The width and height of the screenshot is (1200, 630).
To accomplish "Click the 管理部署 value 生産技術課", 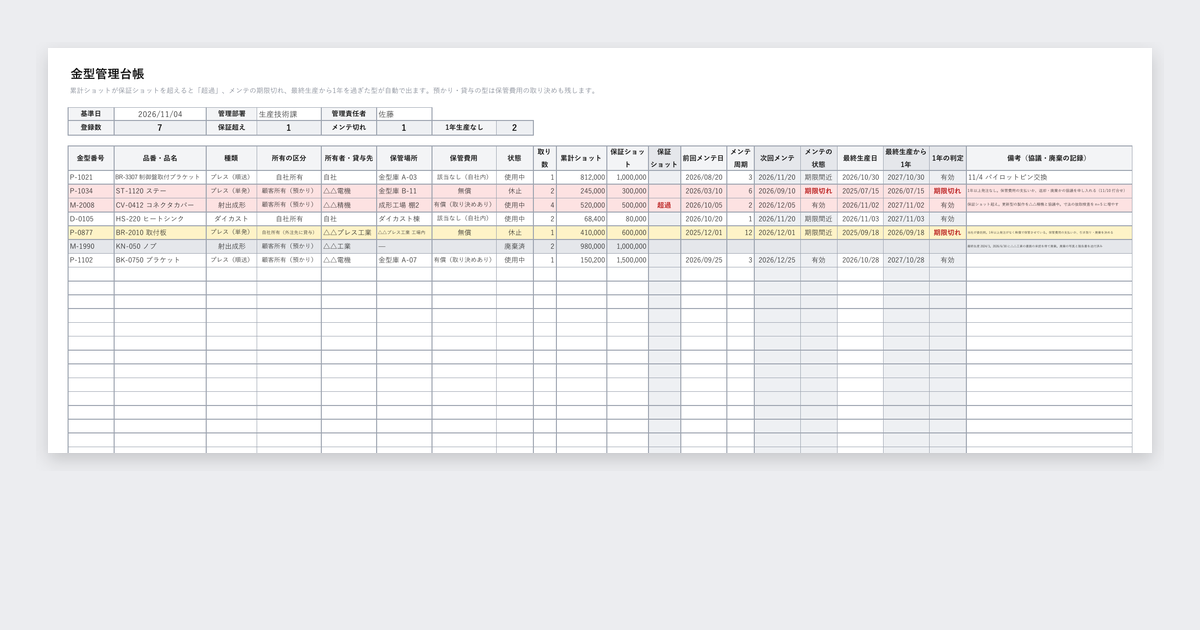I will (x=289, y=114).
